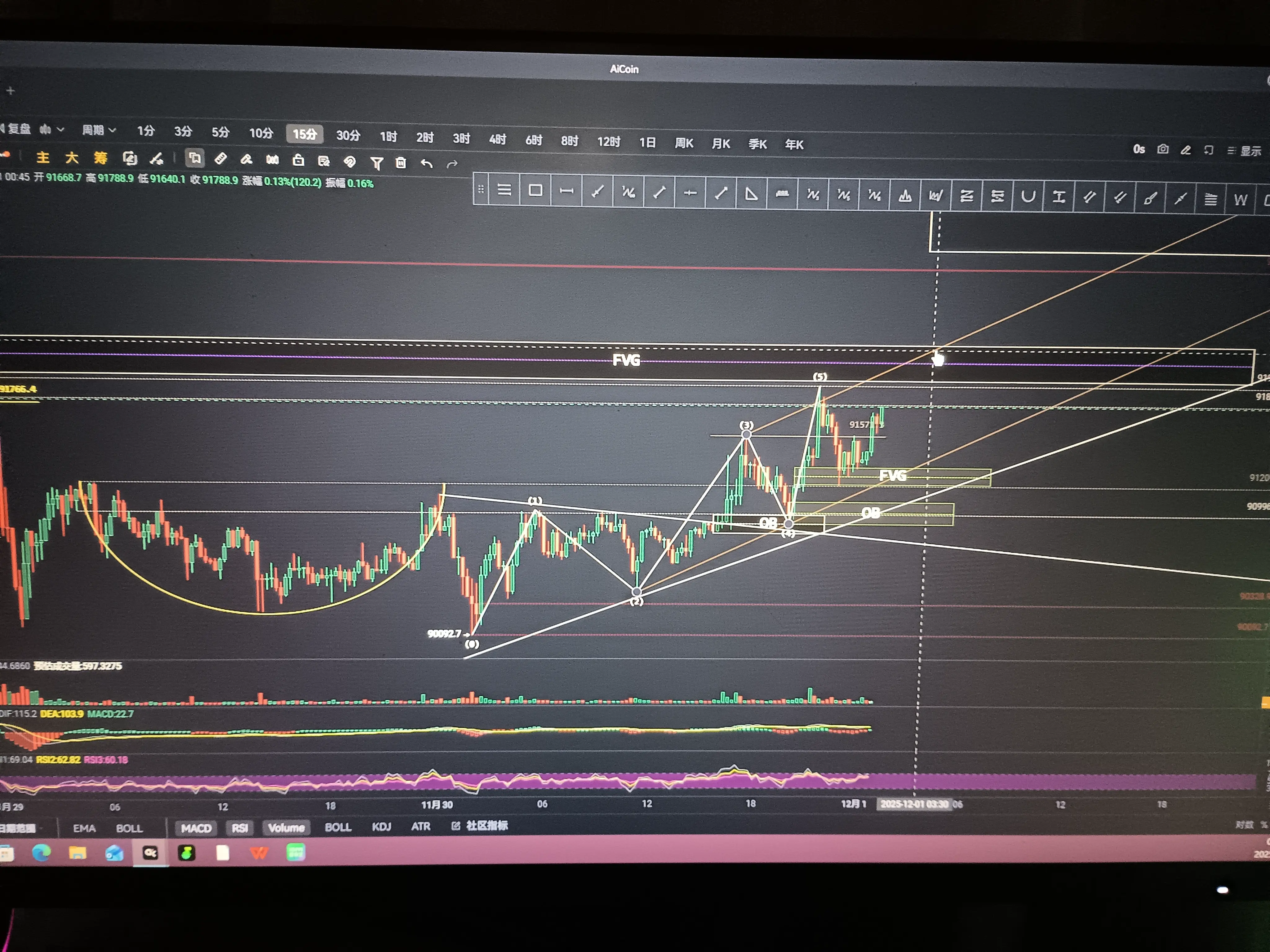Click the lock drawings icon
Viewport: 1270px width, 952px height.
point(298,161)
